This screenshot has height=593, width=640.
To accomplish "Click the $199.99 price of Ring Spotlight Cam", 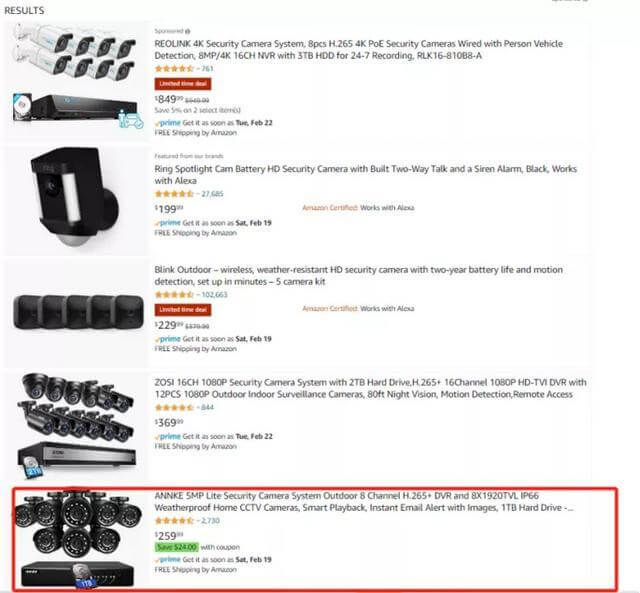I will (169, 209).
